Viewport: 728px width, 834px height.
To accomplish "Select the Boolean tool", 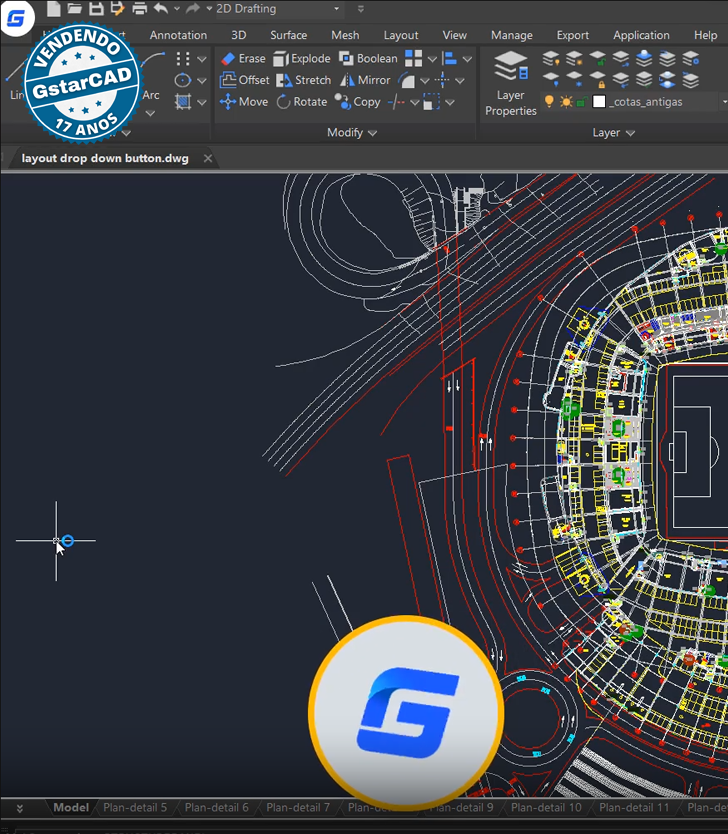I will pyautogui.click(x=368, y=59).
